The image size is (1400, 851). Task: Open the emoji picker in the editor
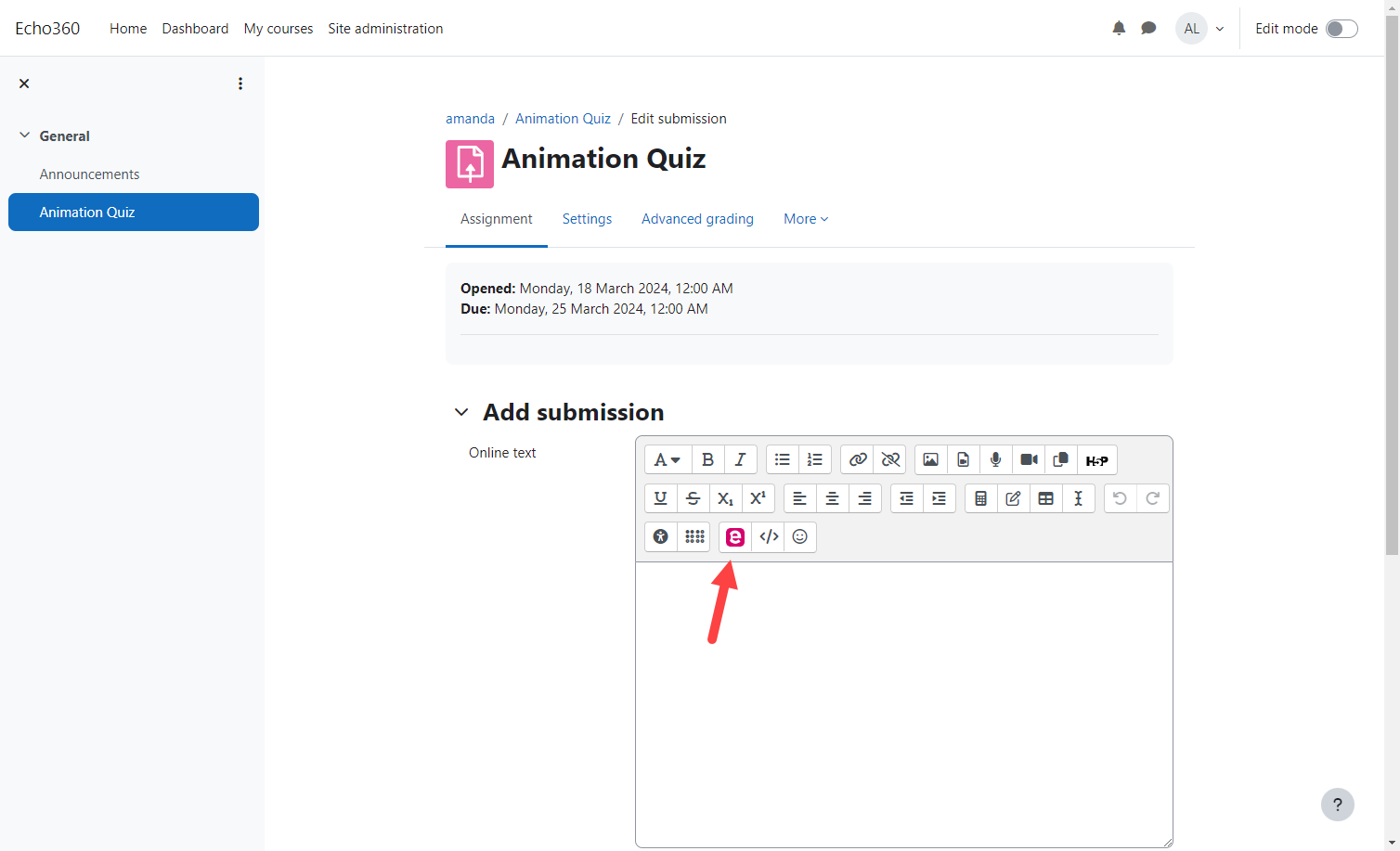pos(799,536)
